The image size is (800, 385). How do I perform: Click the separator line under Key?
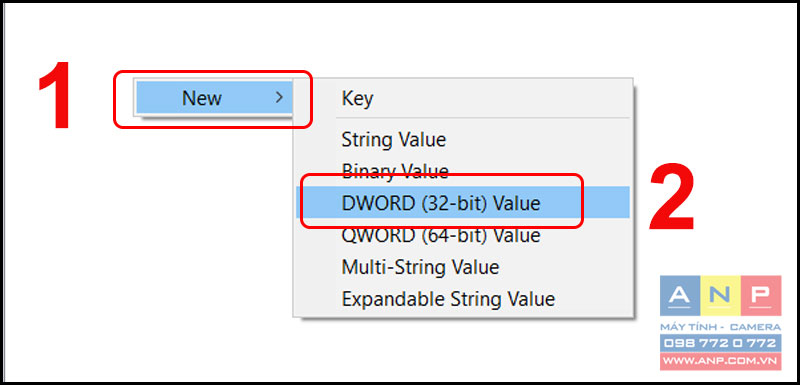[x=462, y=118]
